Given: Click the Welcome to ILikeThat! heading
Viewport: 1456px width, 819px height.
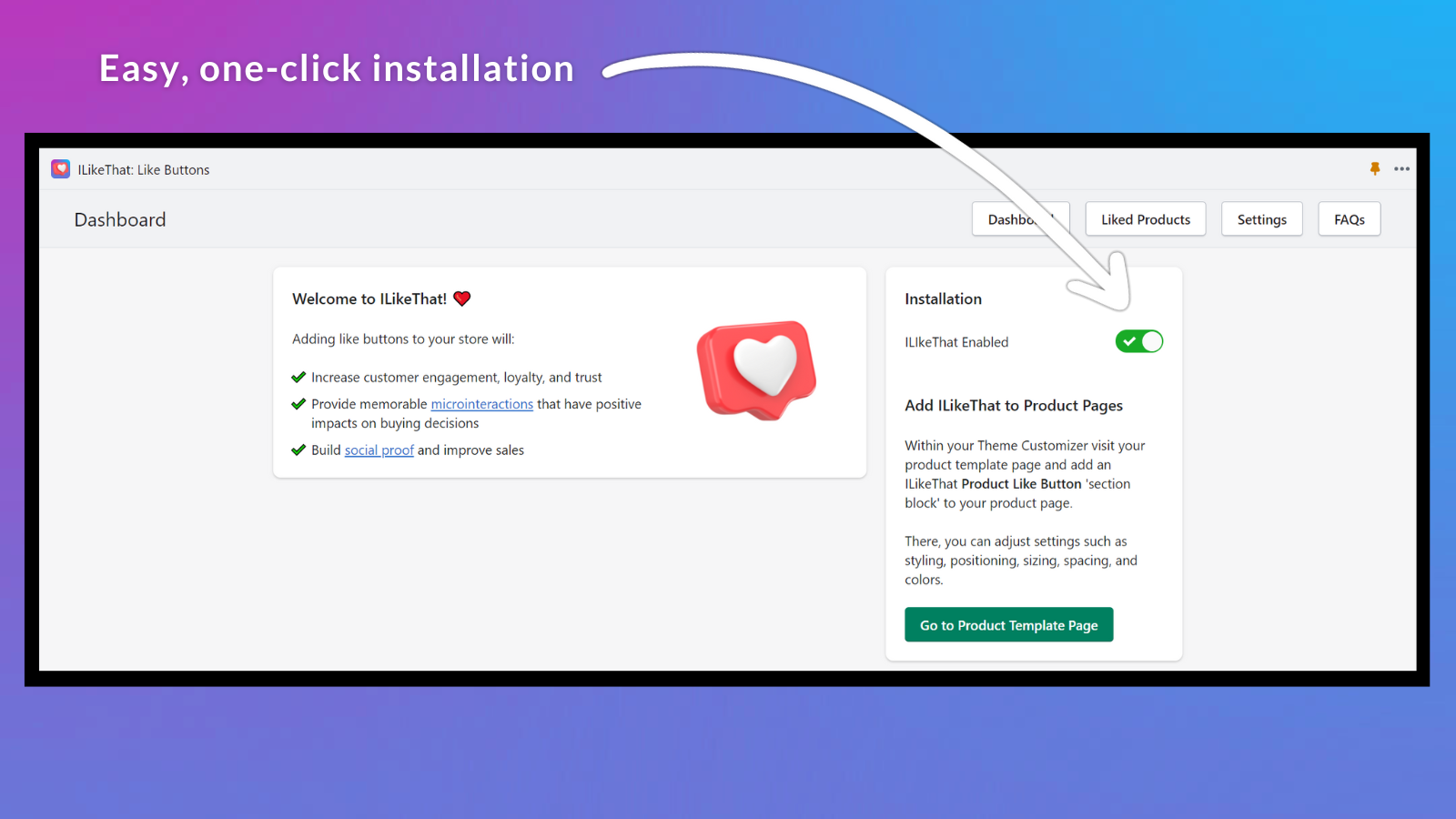Looking at the screenshot, I should (x=369, y=299).
